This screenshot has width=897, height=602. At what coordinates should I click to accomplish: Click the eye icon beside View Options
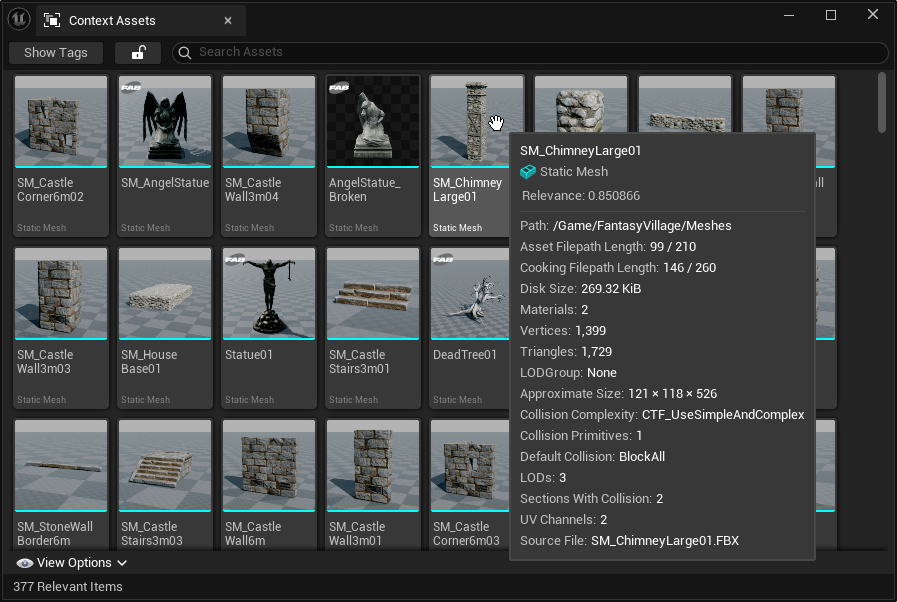25,563
